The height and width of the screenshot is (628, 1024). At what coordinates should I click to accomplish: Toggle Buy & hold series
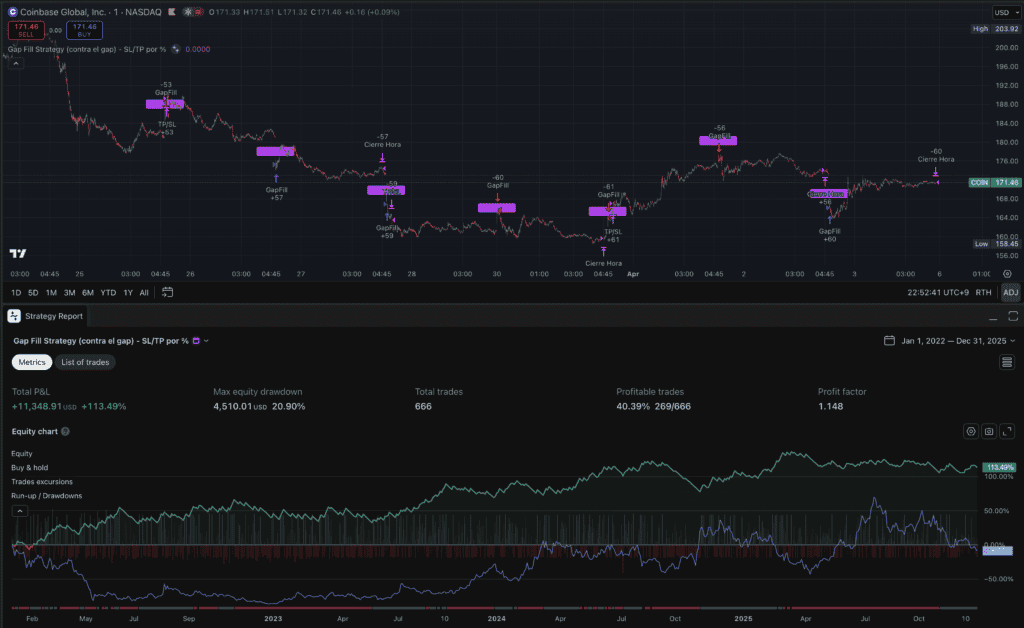pyautogui.click(x=29, y=467)
